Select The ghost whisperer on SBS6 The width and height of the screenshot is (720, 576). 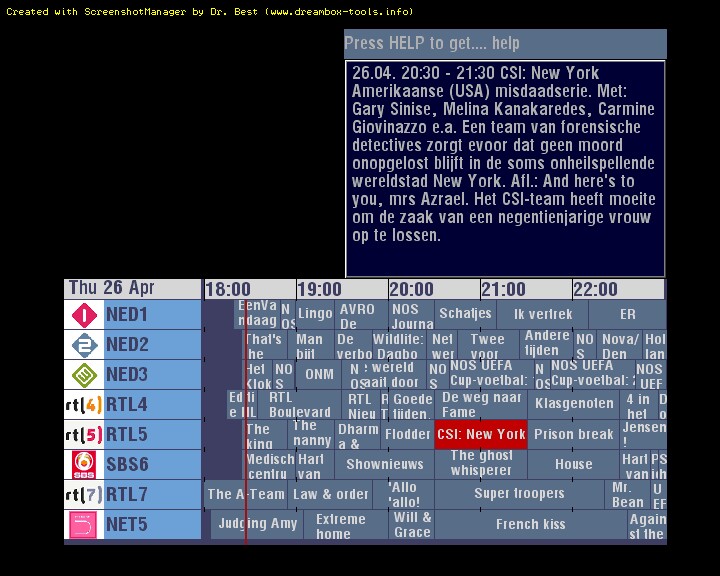click(x=481, y=464)
